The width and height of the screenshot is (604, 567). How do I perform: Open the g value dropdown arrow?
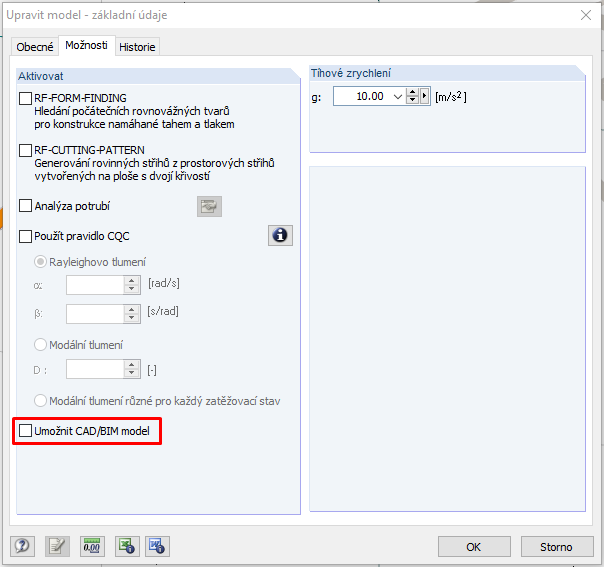(x=398, y=96)
